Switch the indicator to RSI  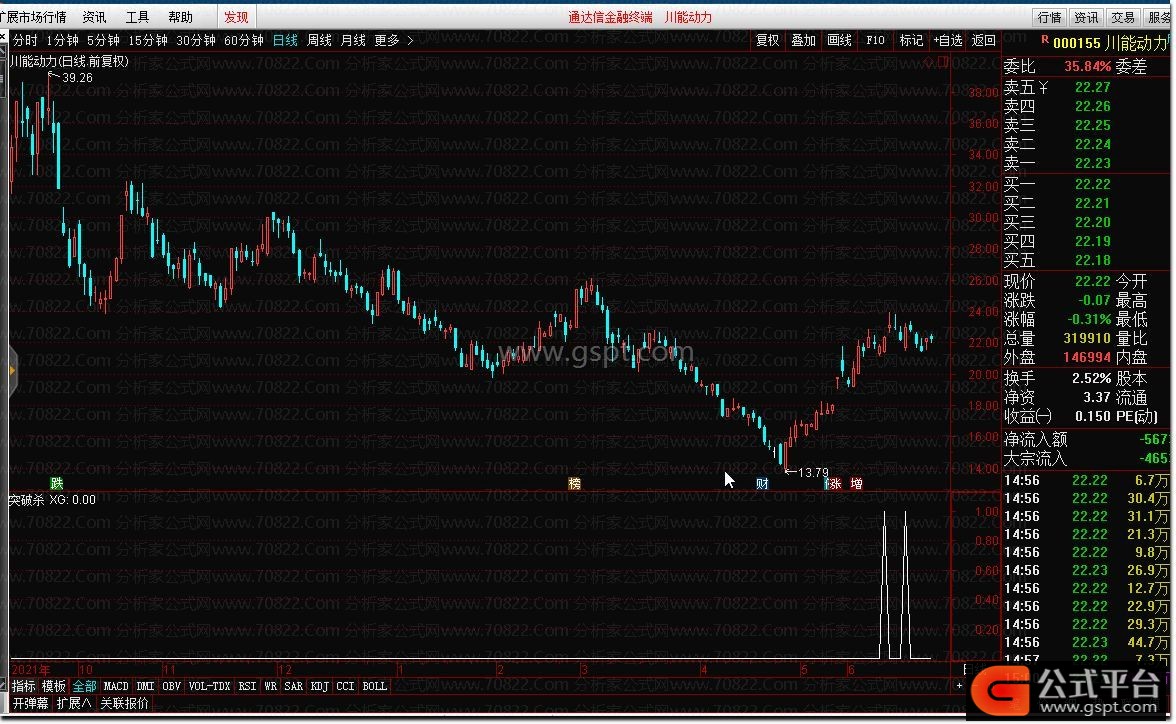tap(247, 686)
